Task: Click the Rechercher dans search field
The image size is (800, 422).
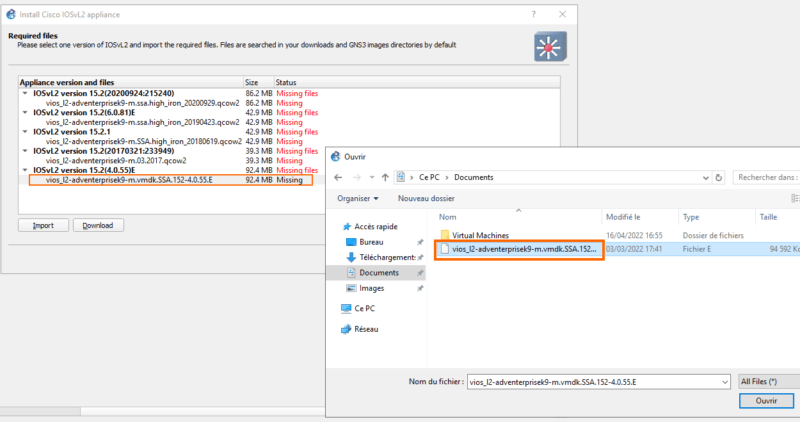Action: (766, 178)
